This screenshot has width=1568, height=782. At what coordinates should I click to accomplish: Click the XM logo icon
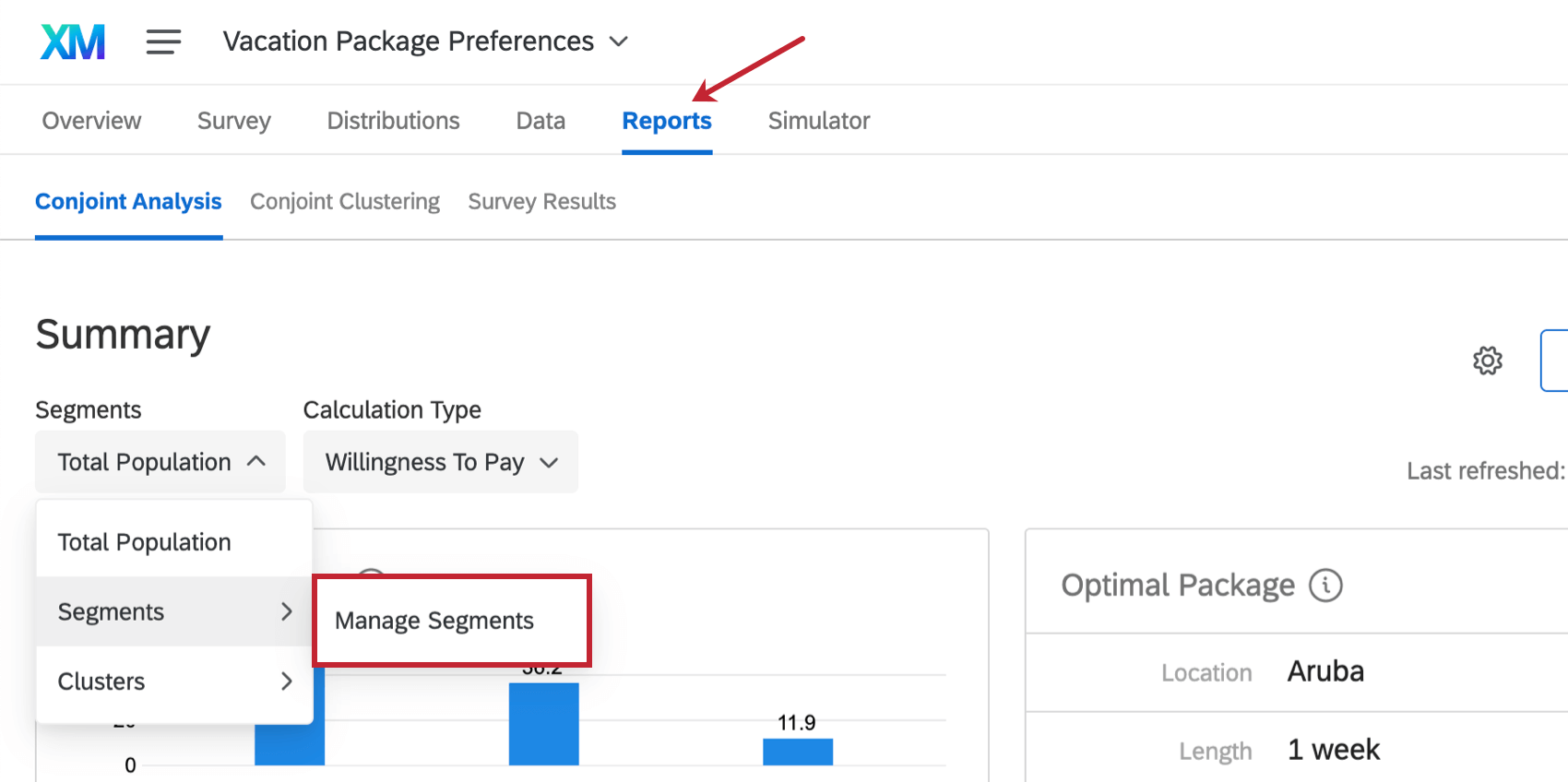tap(73, 41)
